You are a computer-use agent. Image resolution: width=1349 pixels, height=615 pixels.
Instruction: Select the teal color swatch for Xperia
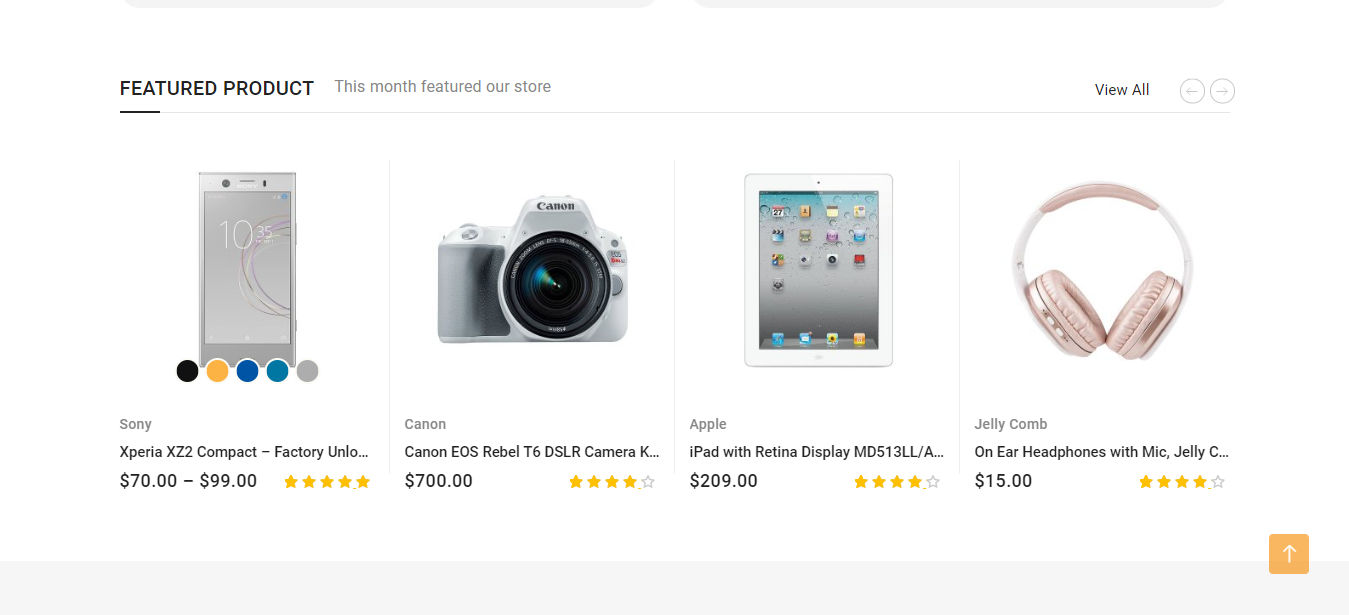point(277,371)
